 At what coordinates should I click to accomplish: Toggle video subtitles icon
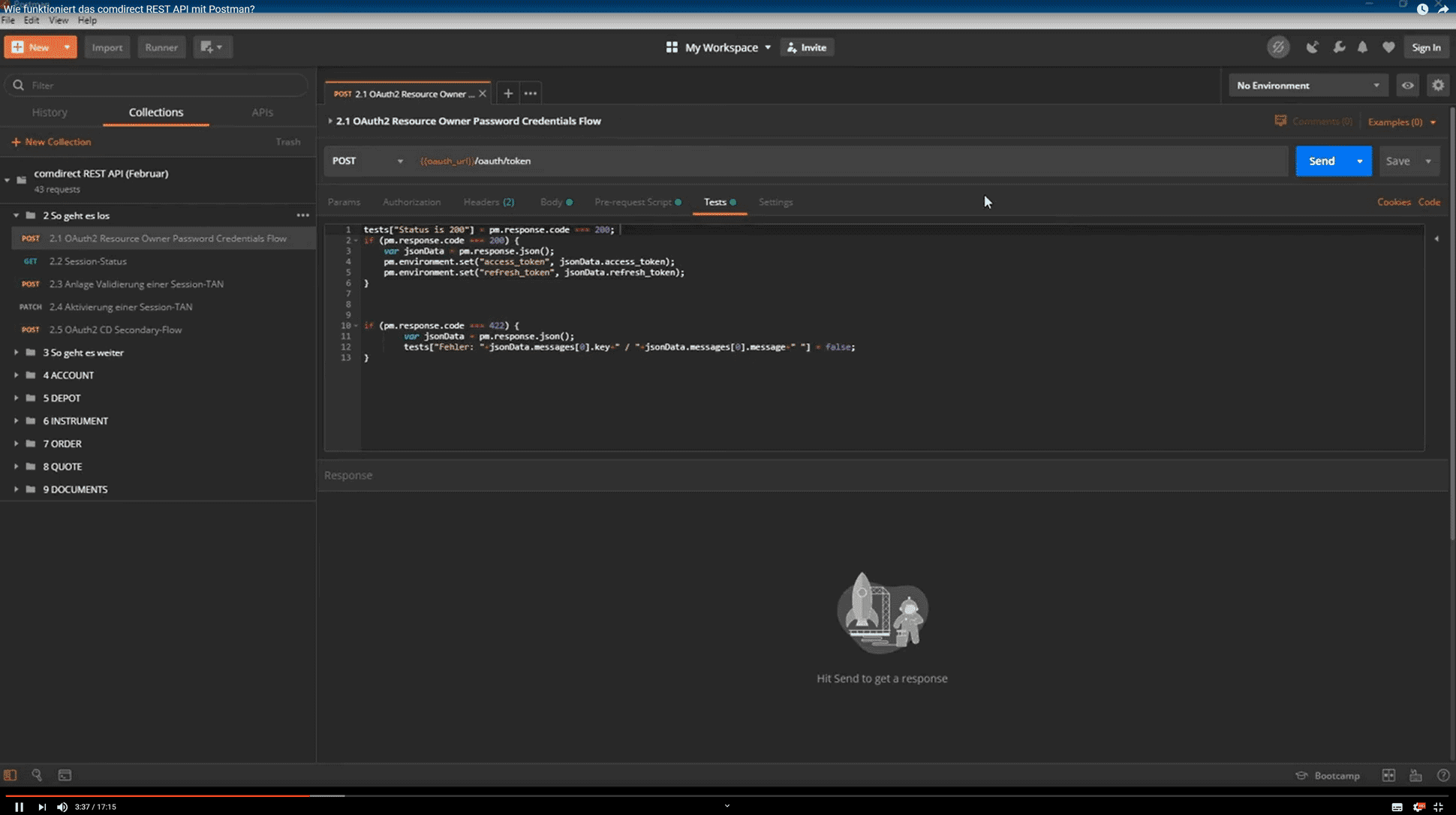coord(1397,807)
